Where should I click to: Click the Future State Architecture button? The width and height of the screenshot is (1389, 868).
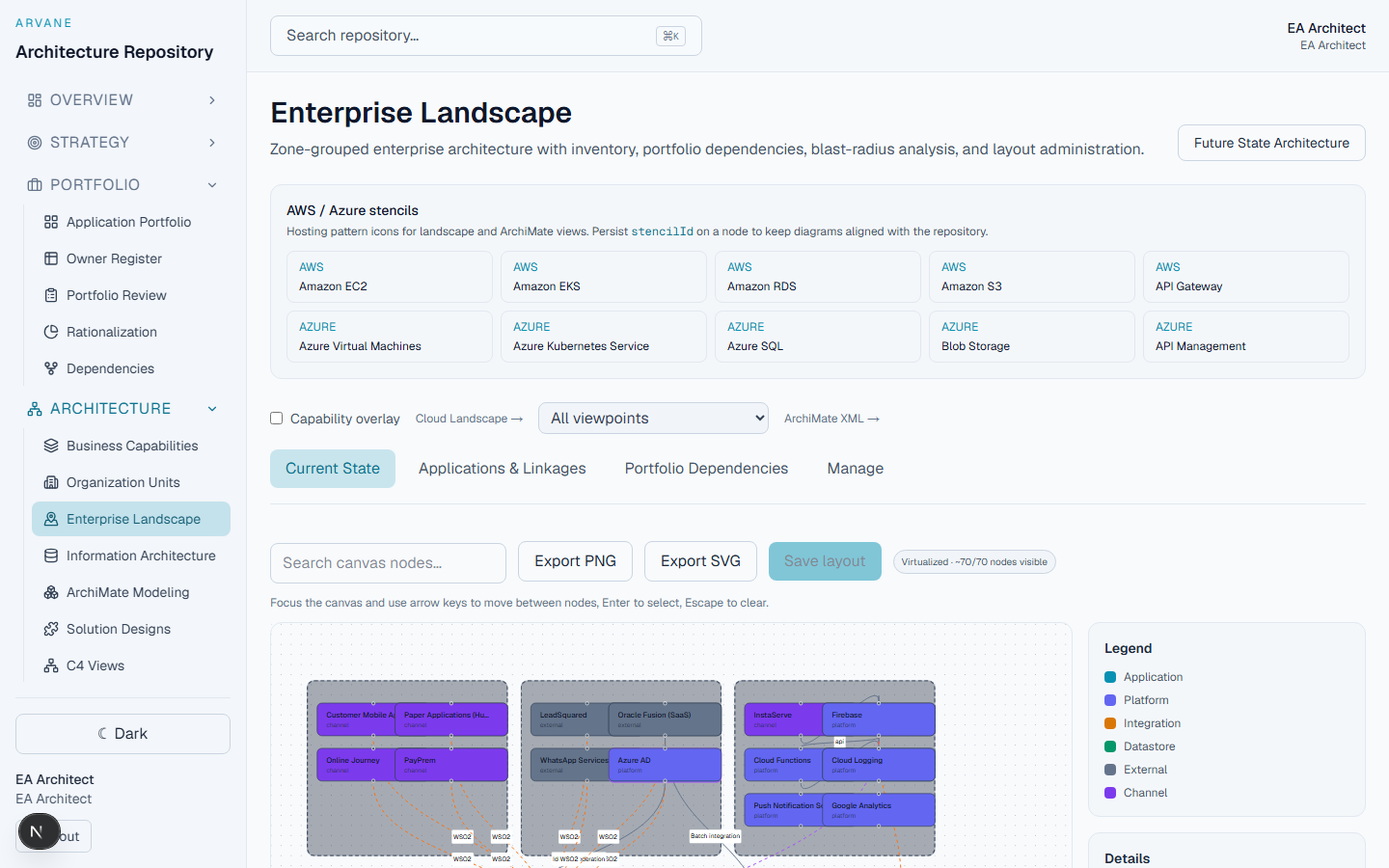click(1271, 143)
